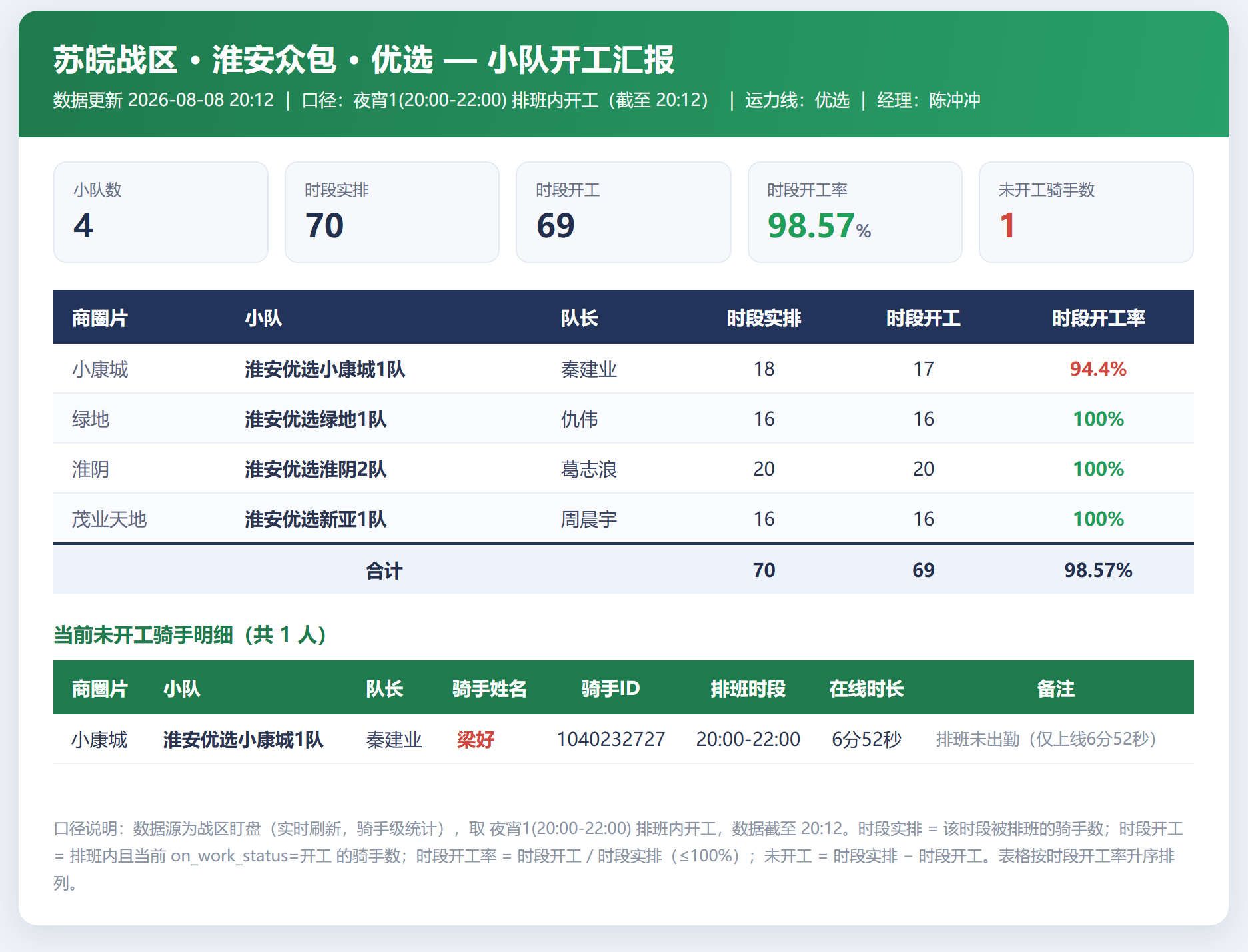This screenshot has width=1248, height=952.
Task: Select the team 淮安优选淮阴2队
Action: pyautogui.click(x=315, y=469)
